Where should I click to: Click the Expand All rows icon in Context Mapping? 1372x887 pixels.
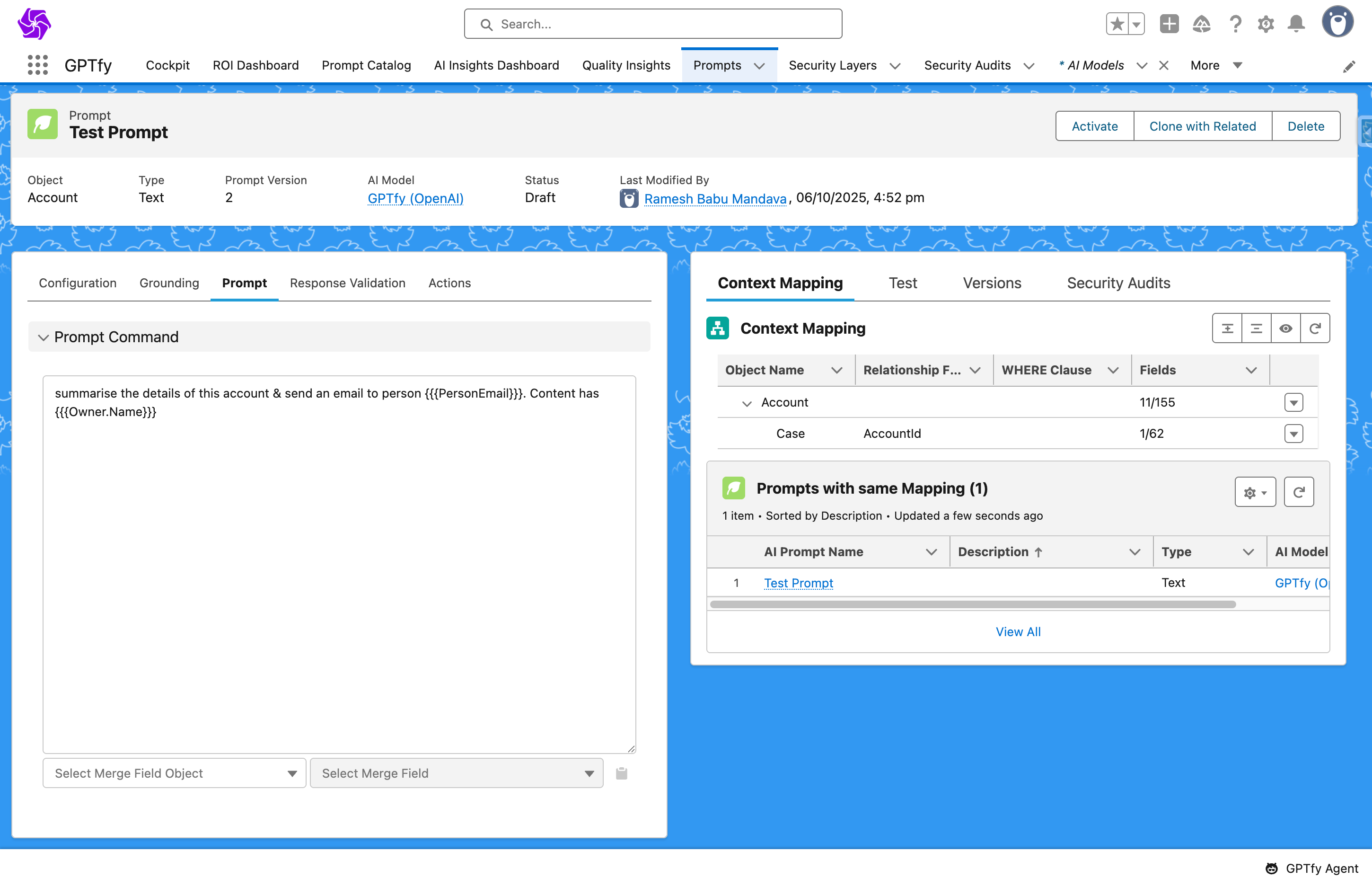1227,328
